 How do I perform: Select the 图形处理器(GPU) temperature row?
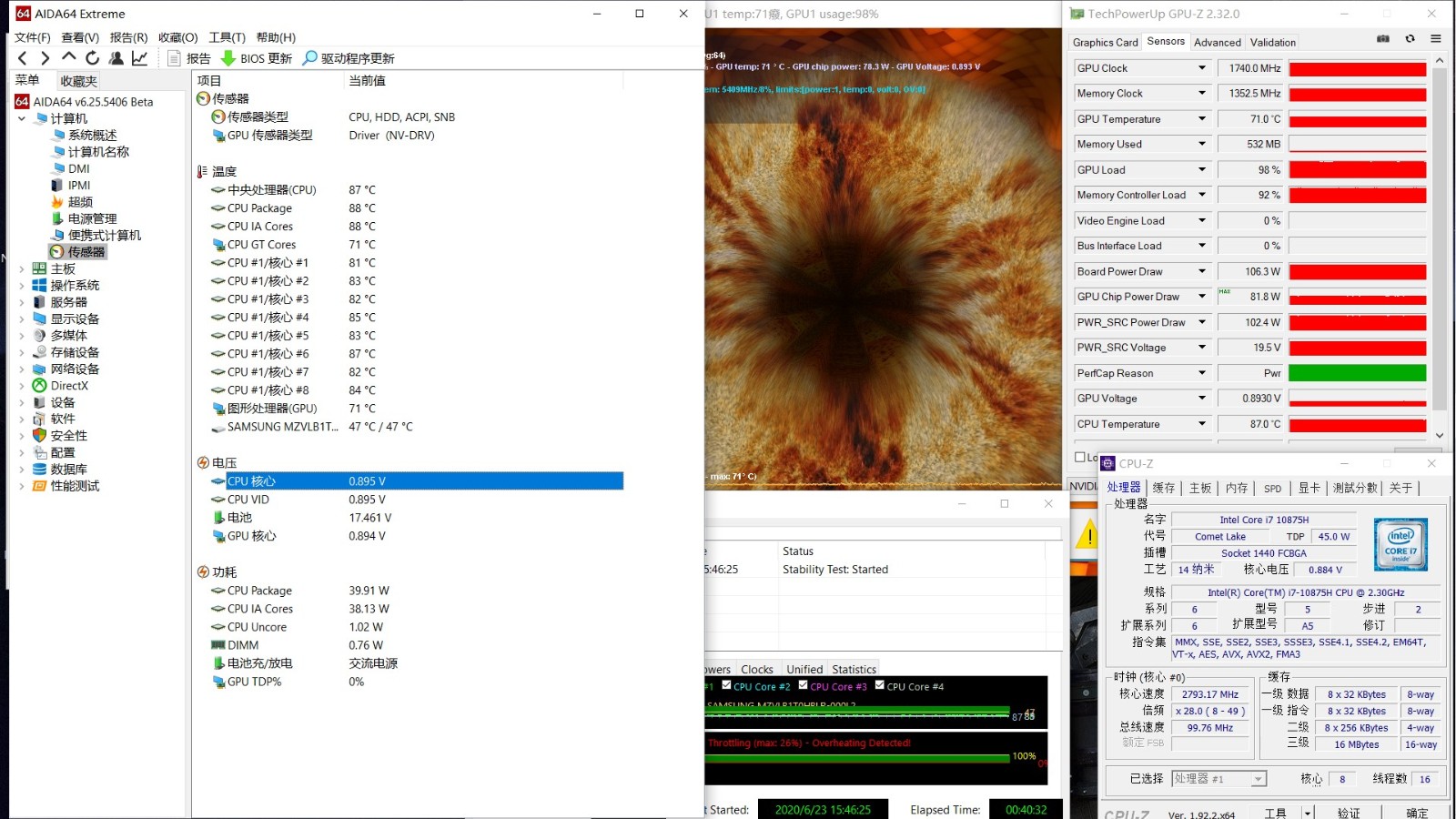(x=409, y=409)
